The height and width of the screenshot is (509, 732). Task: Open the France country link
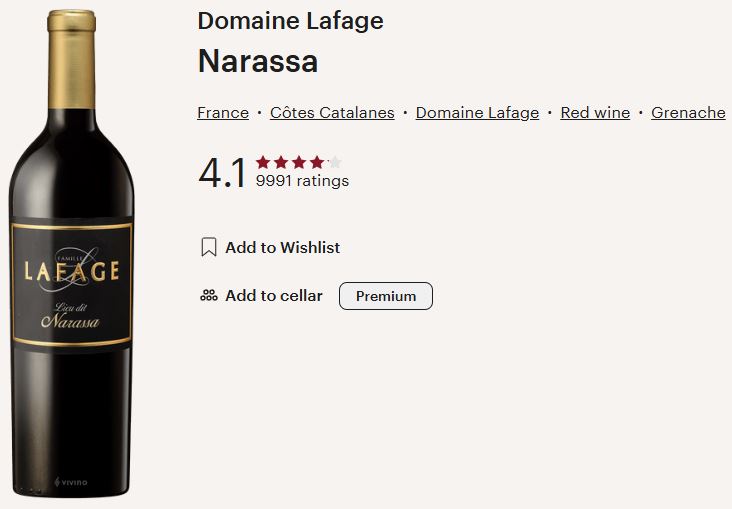tap(223, 113)
